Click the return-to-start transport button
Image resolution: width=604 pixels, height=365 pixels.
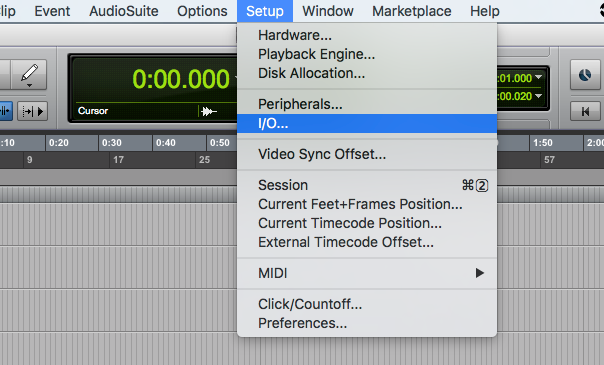[x=585, y=112]
